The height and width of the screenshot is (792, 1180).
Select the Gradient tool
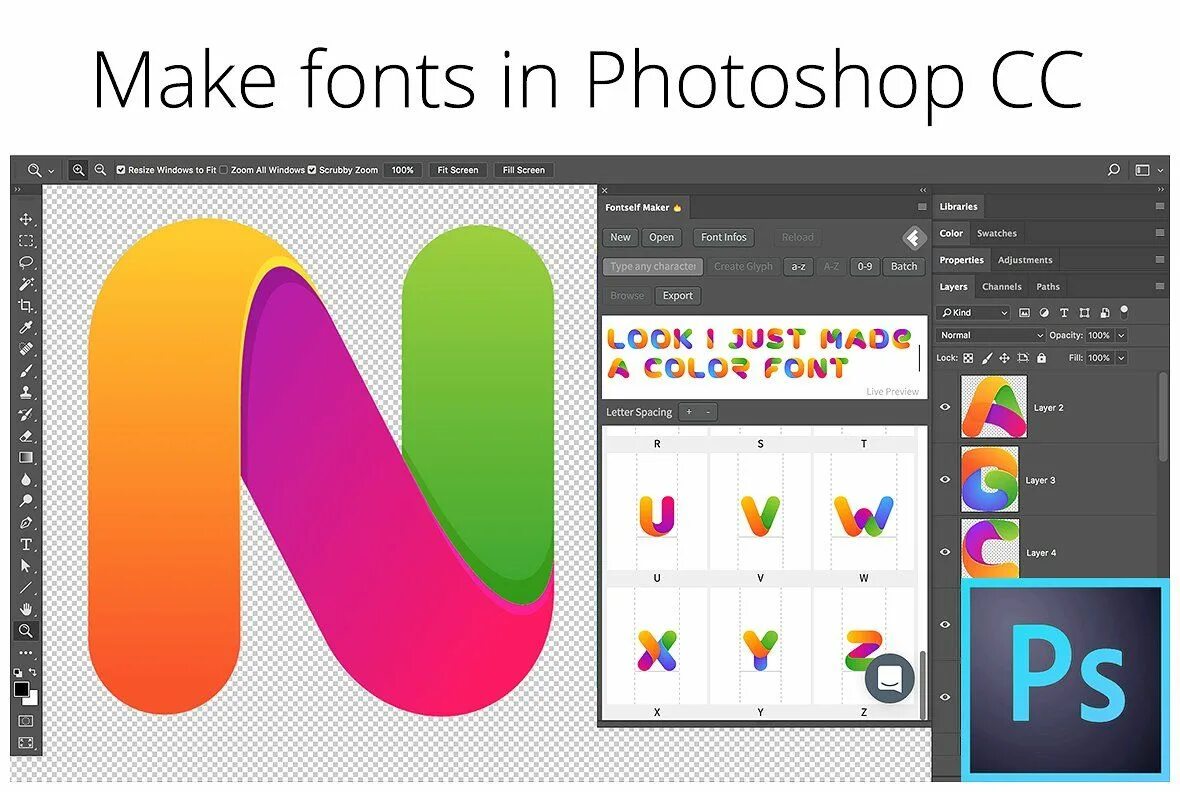click(26, 457)
